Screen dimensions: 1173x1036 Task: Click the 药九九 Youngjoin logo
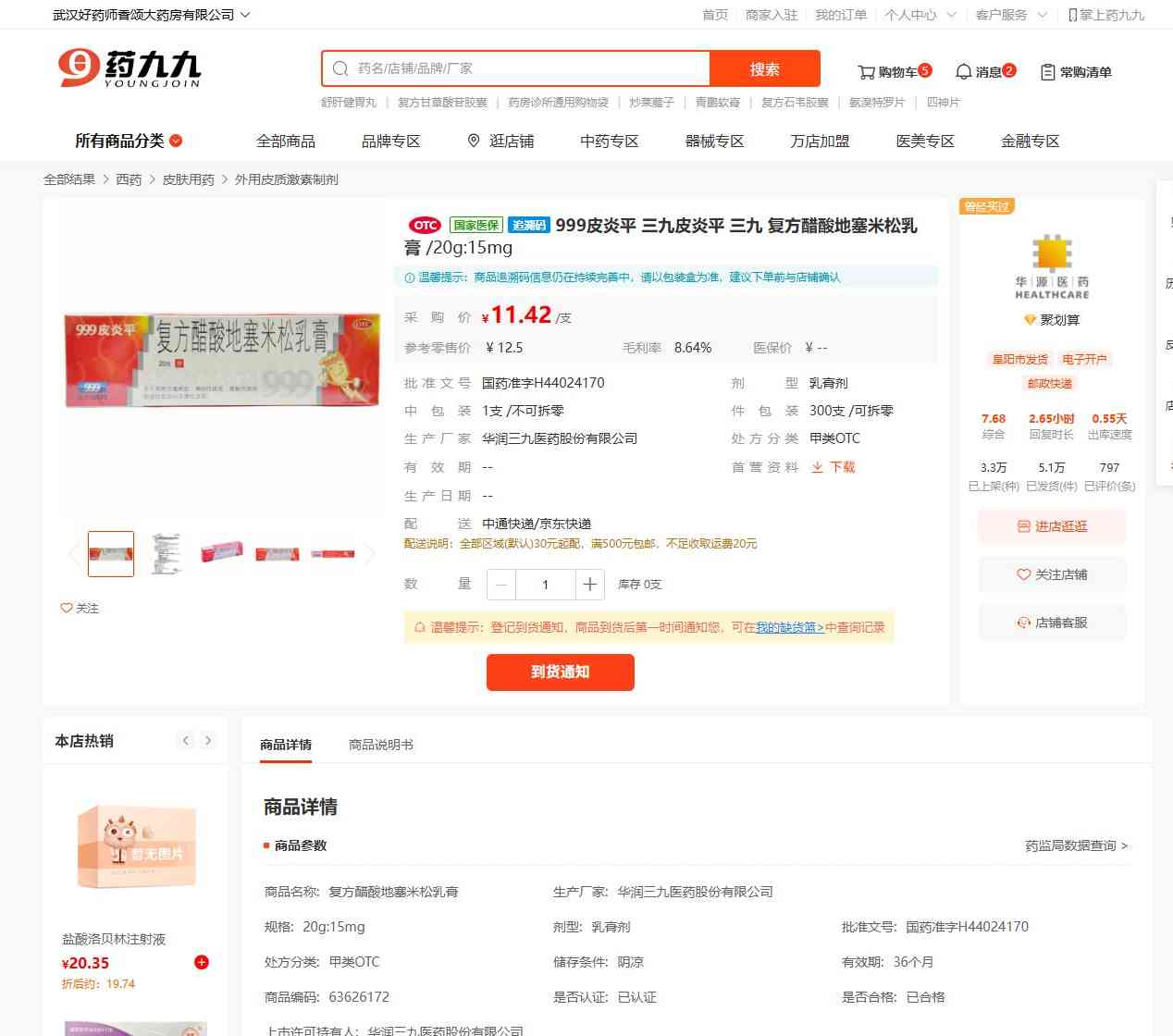129,68
